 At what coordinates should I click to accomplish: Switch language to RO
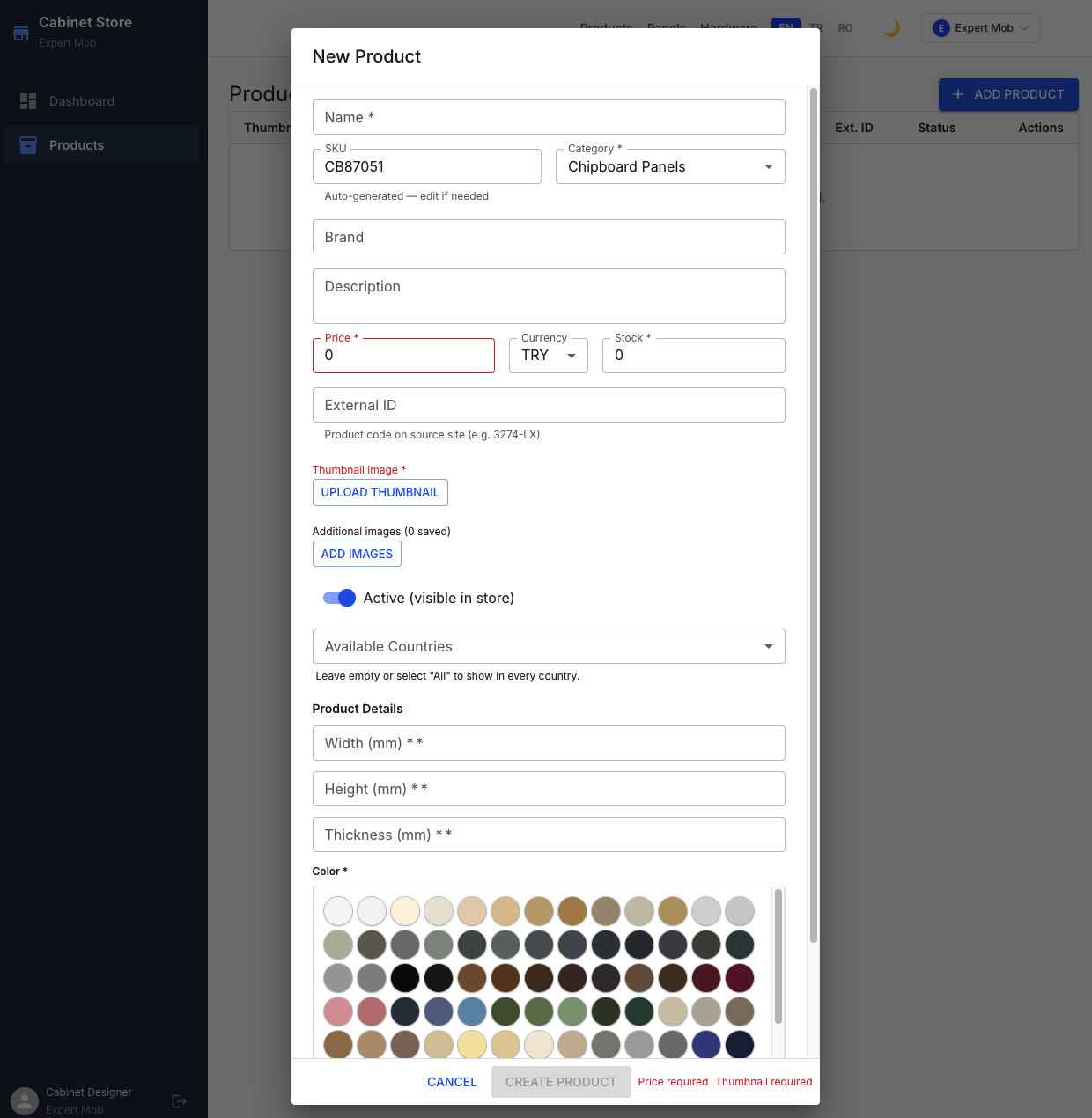pyautogui.click(x=845, y=28)
